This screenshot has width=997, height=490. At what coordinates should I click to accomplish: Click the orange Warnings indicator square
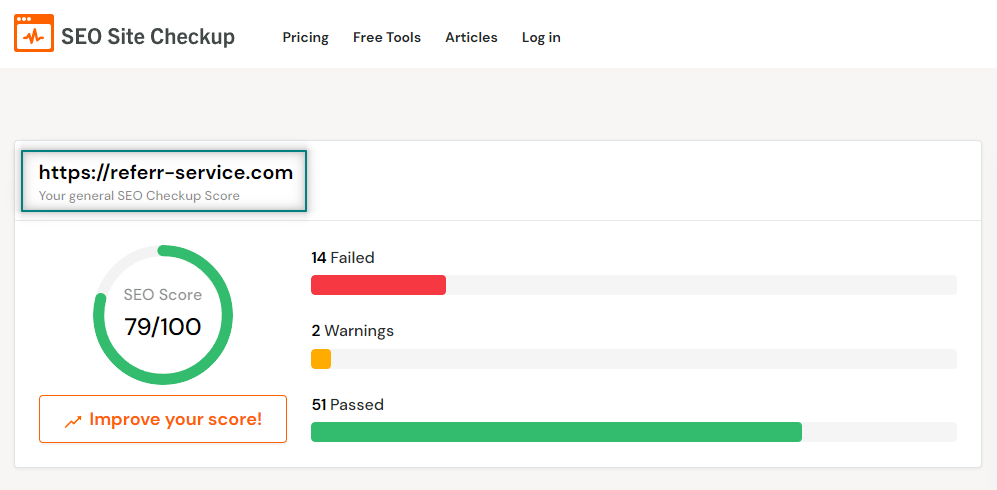321,359
